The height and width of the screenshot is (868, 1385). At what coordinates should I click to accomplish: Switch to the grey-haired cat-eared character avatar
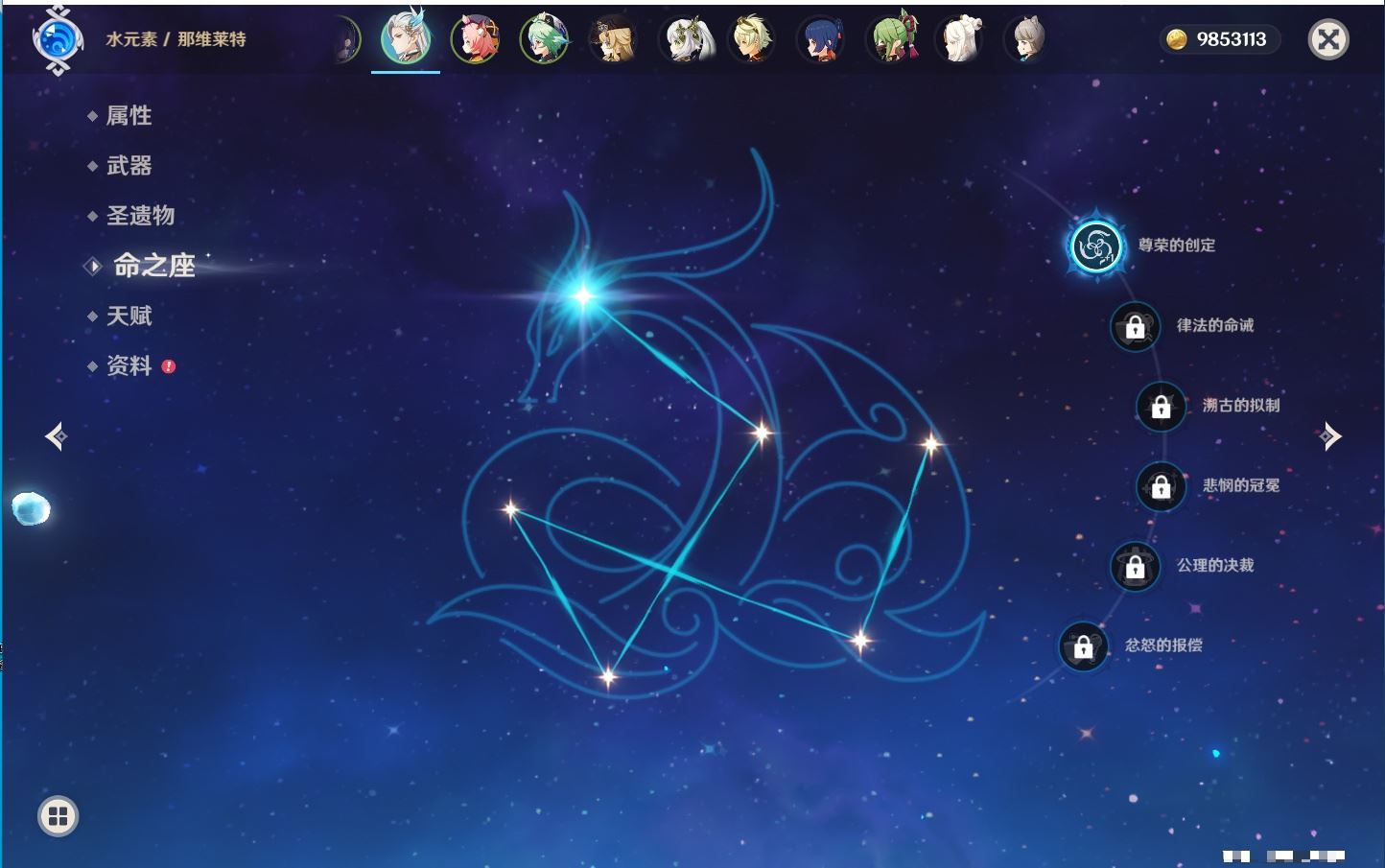1026,39
